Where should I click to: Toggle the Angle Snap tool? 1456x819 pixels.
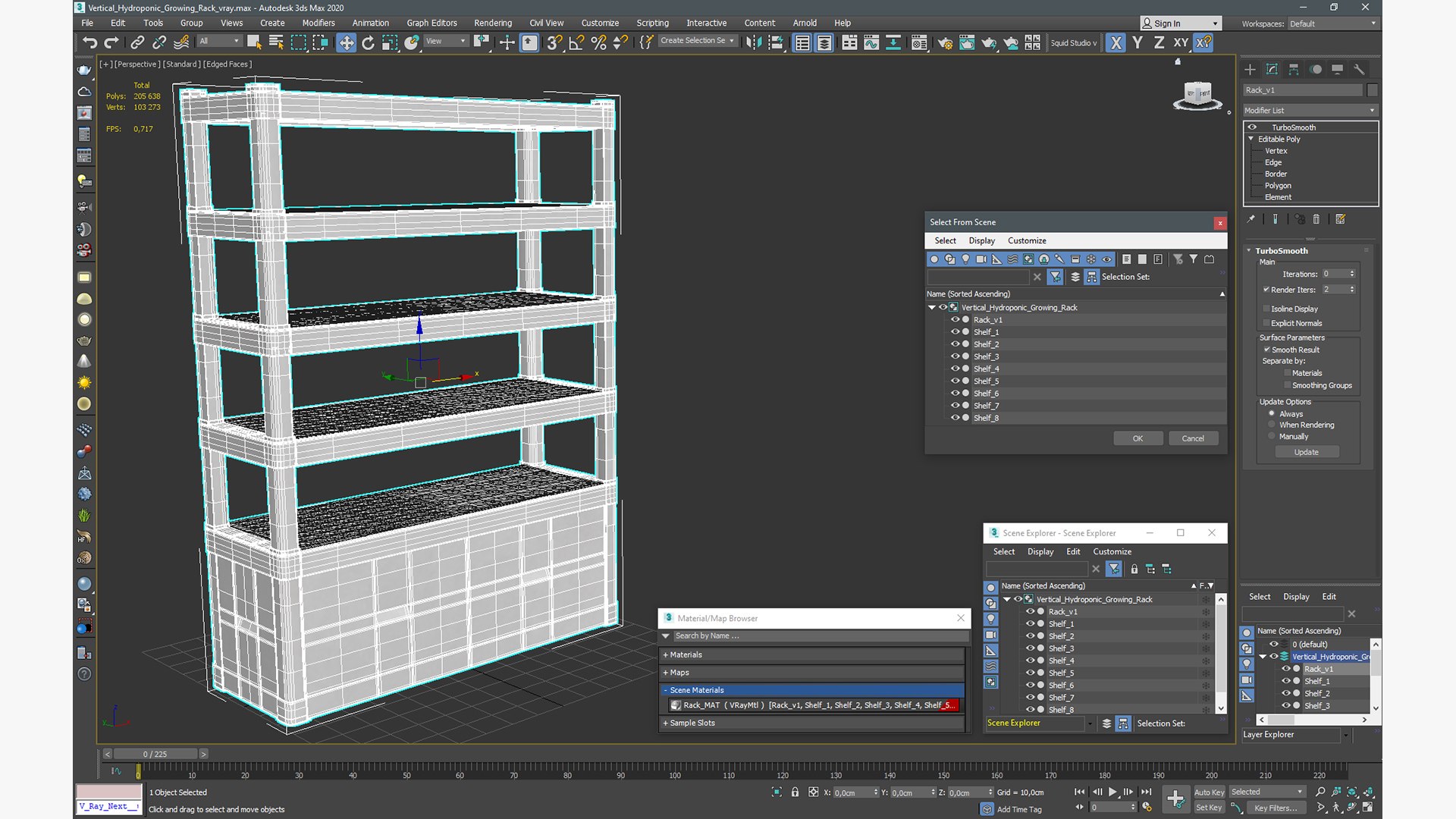click(576, 42)
